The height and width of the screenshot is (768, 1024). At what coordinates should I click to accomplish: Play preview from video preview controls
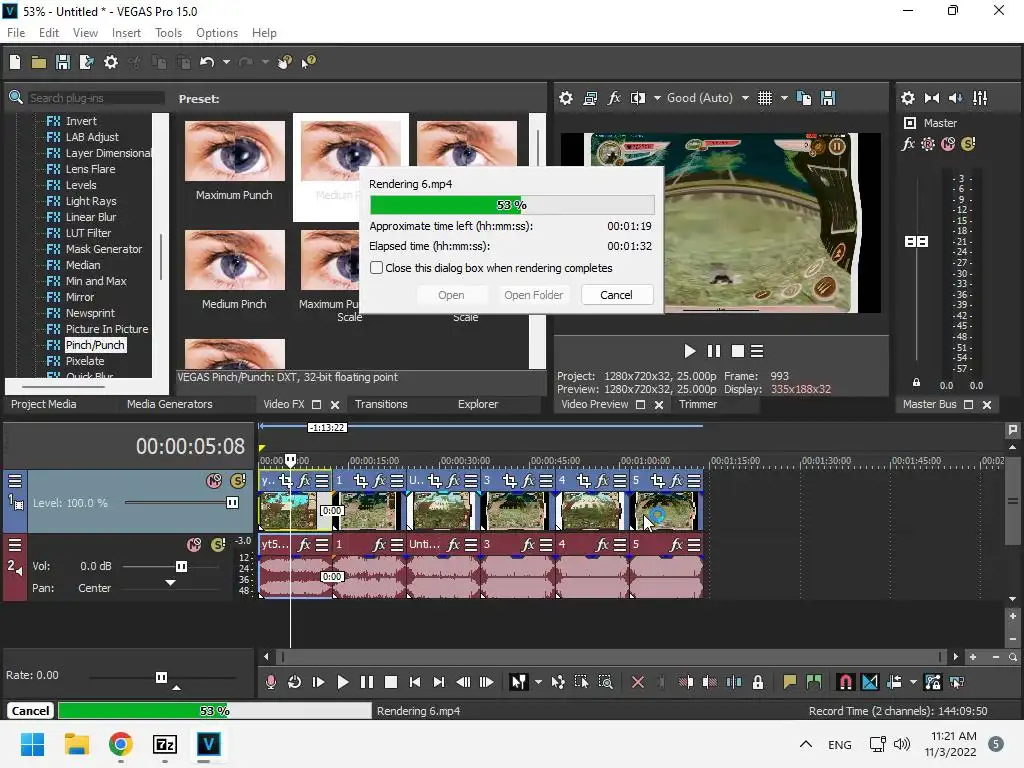[689, 351]
